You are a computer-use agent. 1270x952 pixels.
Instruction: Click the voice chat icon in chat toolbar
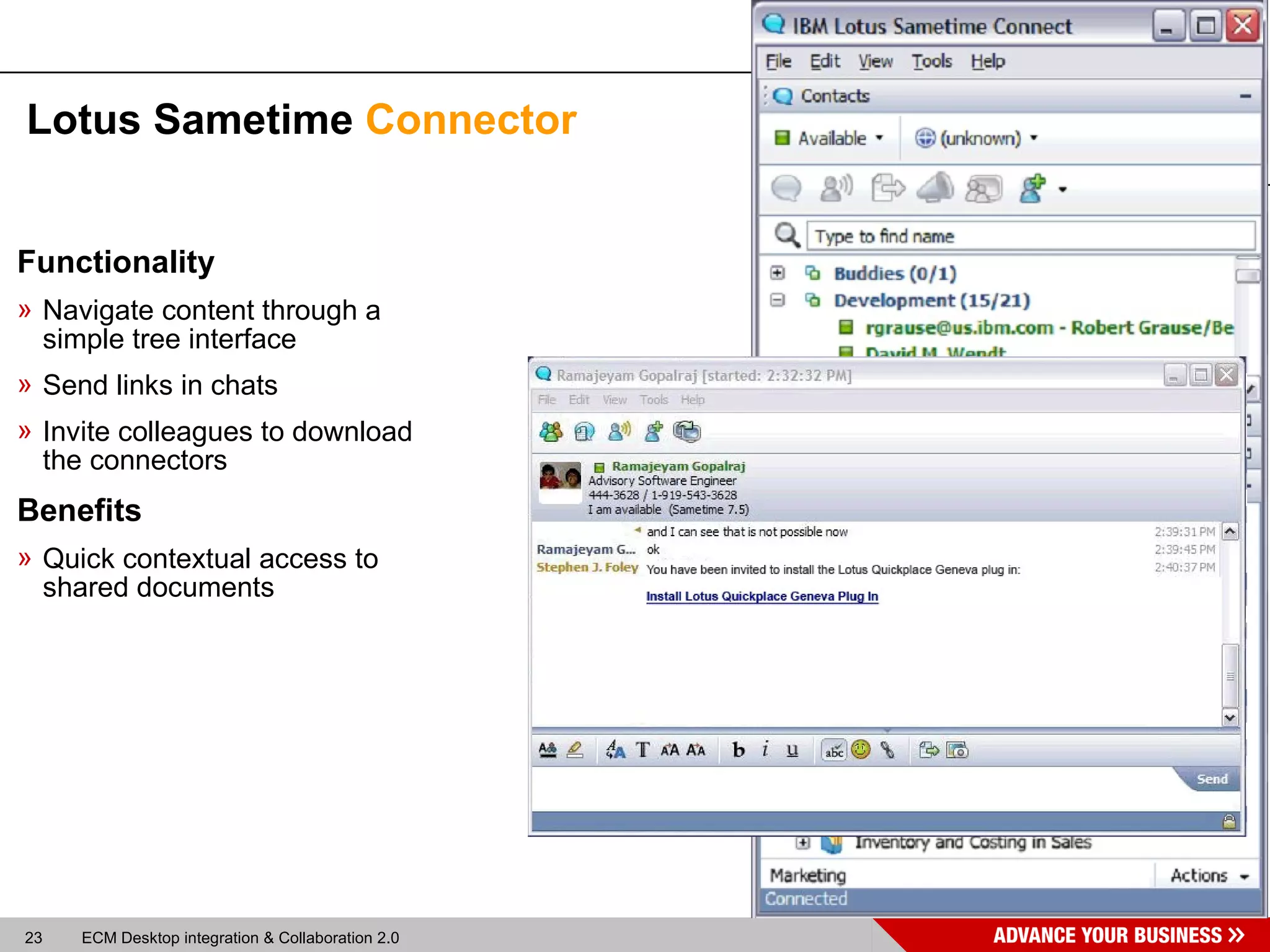[619, 431]
